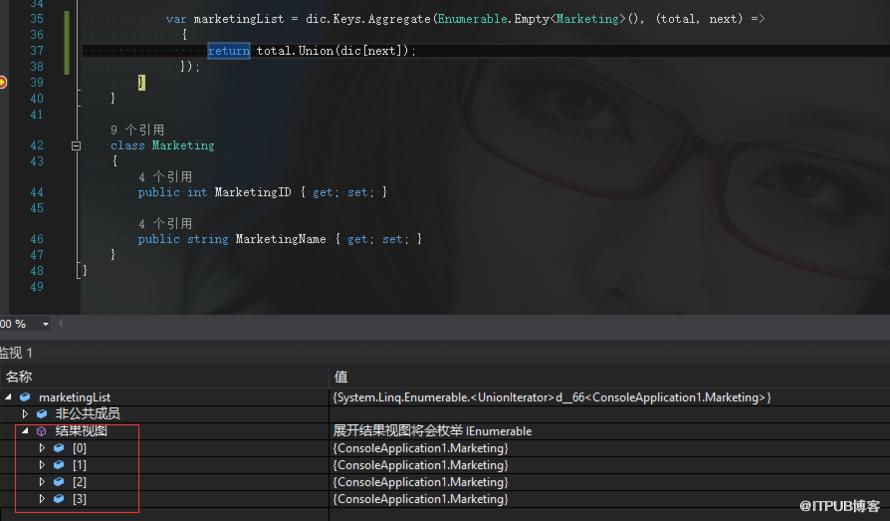
Task: Select the value cell of item [0]
Action: [x=421, y=448]
